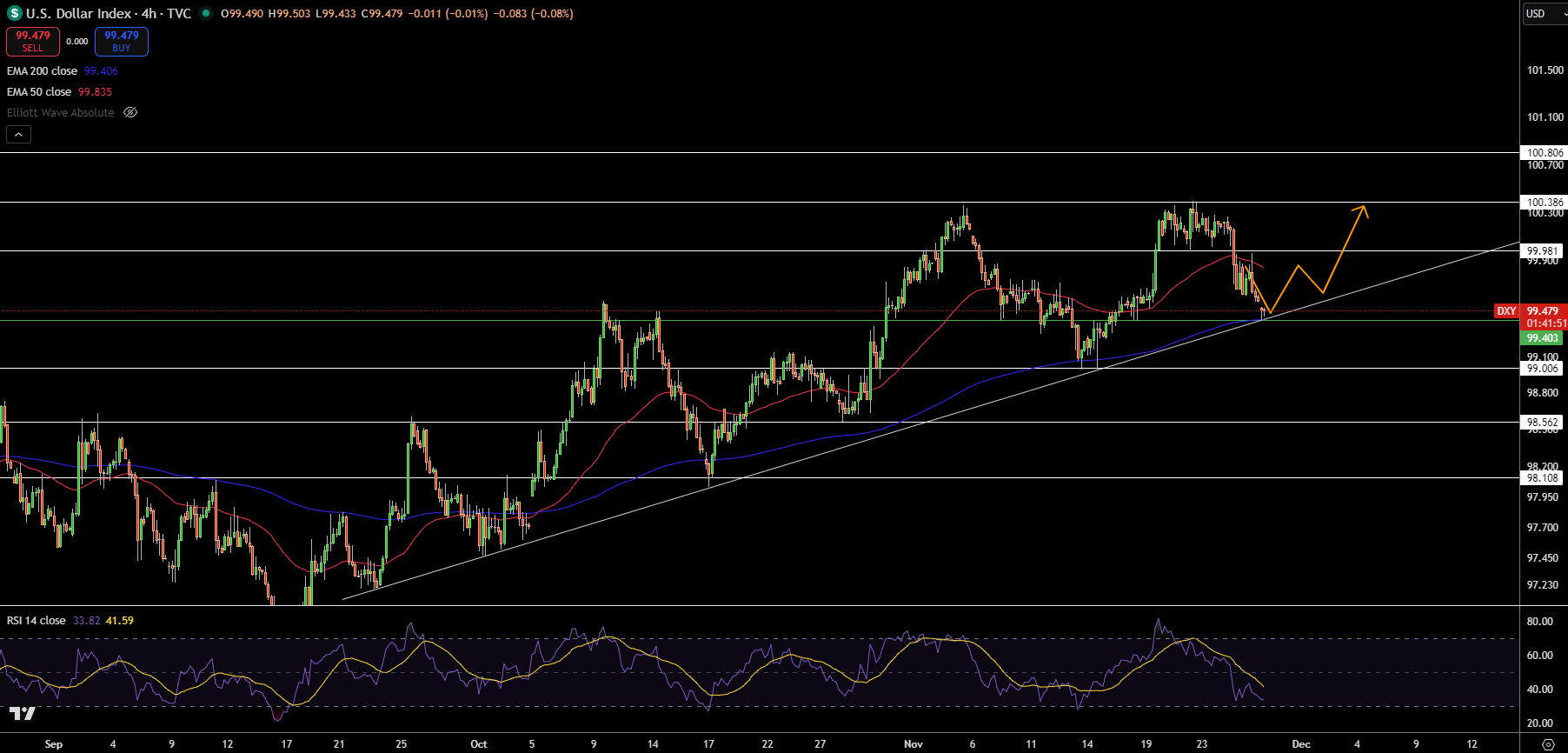Viewport: 1568px width, 753px height.
Task: Click the 100.386 horizontal line price label
Action: pyautogui.click(x=1545, y=203)
